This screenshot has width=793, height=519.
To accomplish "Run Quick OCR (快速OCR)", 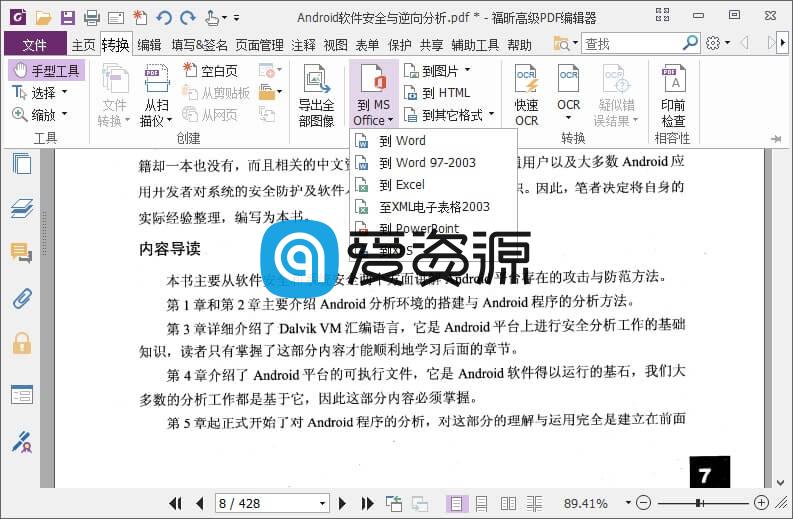I will (526, 95).
